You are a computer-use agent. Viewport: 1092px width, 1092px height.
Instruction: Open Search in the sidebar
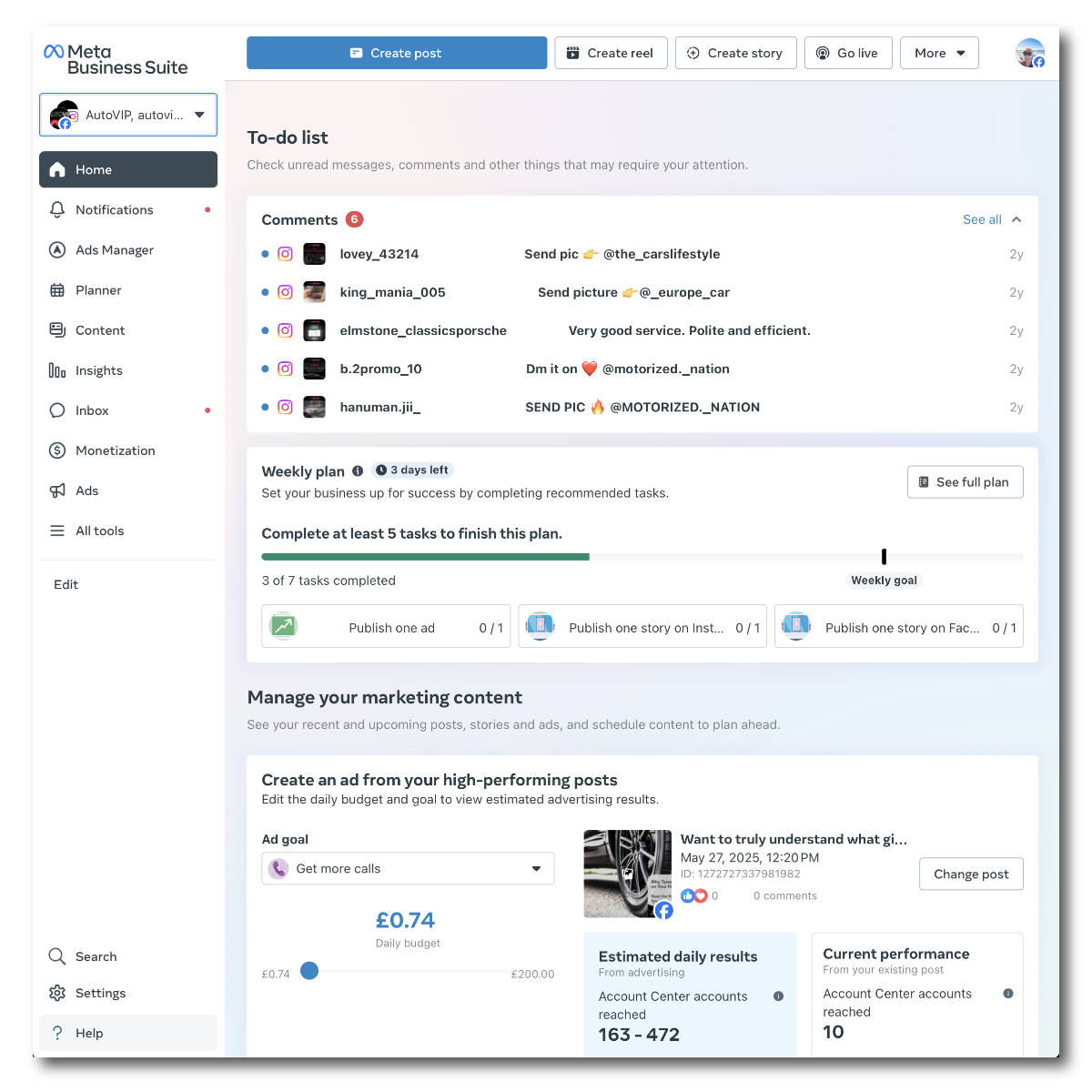click(x=128, y=956)
